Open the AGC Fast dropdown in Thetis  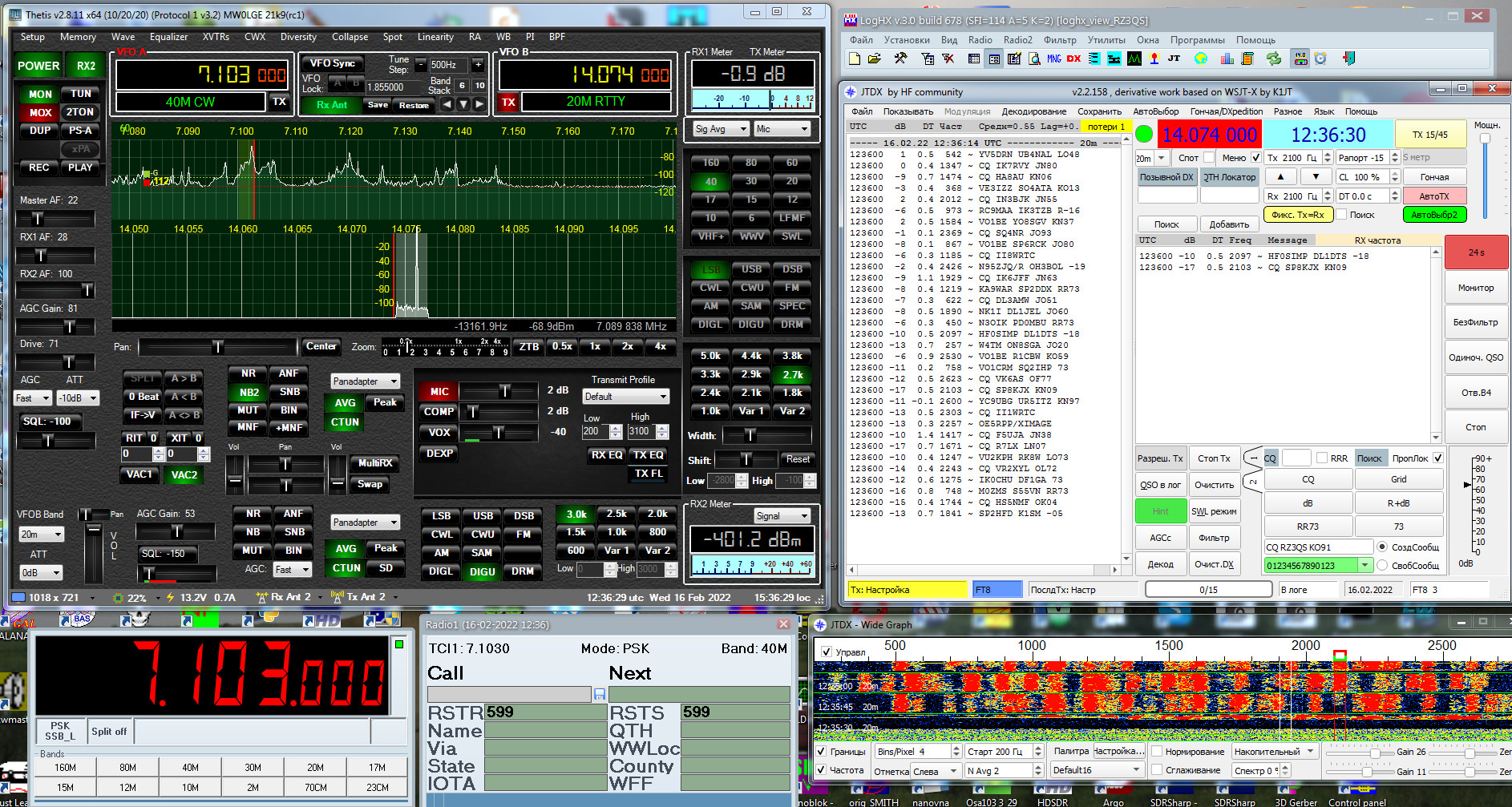click(x=33, y=398)
